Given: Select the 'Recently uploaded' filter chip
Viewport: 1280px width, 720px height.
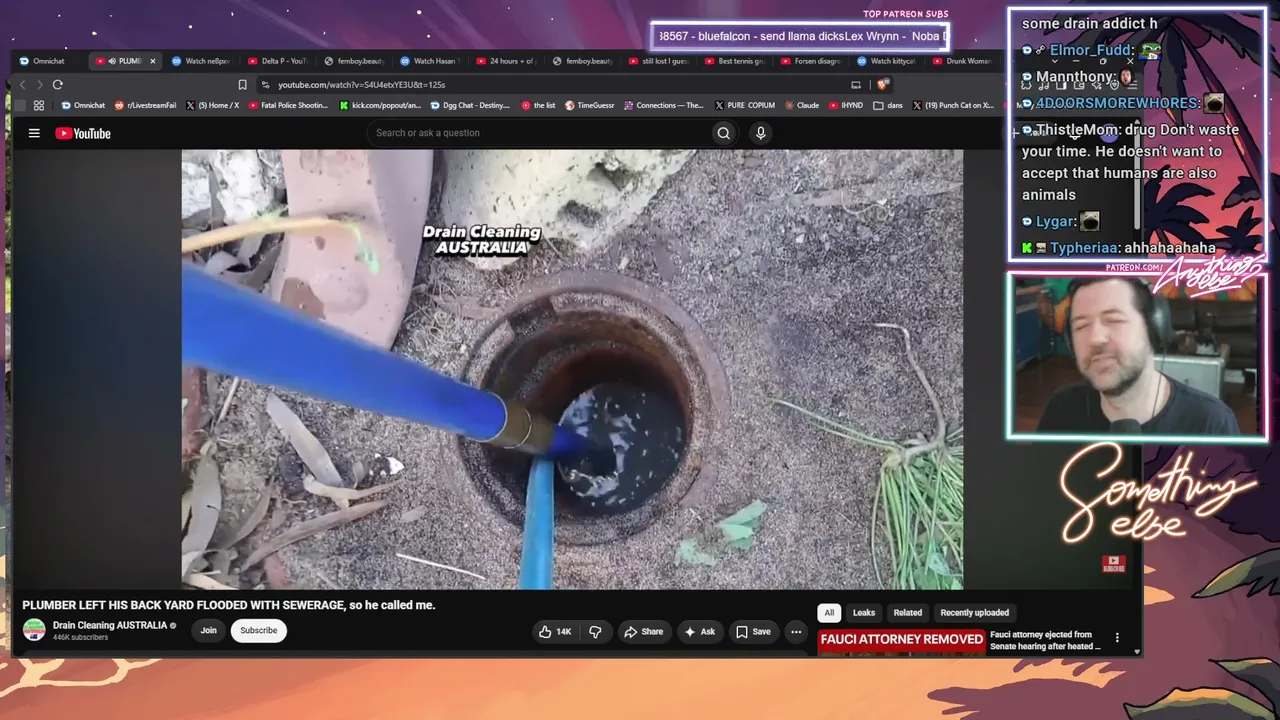Looking at the screenshot, I should coord(975,613).
